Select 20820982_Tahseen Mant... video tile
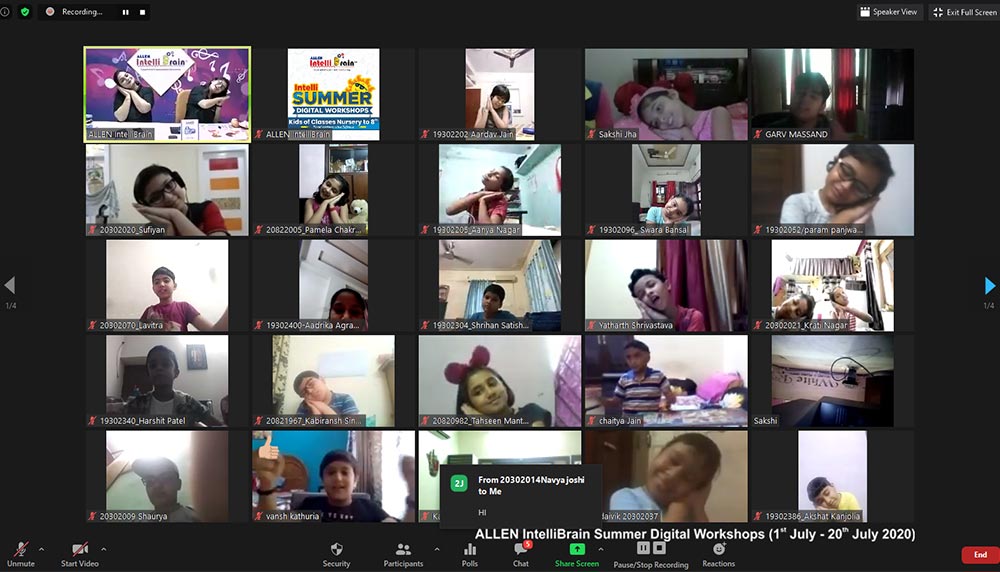Image resolution: width=1000 pixels, height=572 pixels. pos(500,381)
